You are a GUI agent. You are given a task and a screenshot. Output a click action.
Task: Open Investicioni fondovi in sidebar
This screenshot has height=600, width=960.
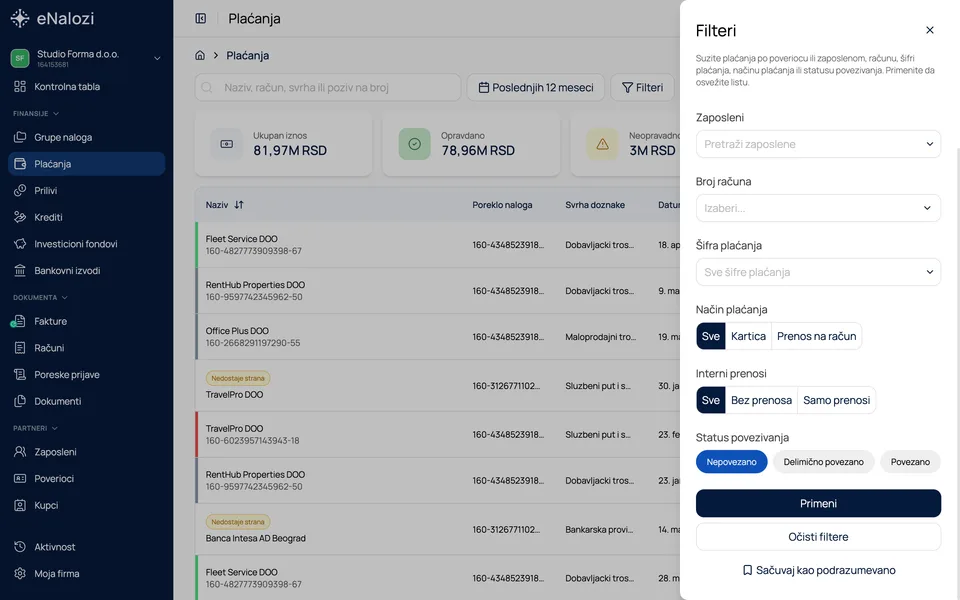[86, 244]
